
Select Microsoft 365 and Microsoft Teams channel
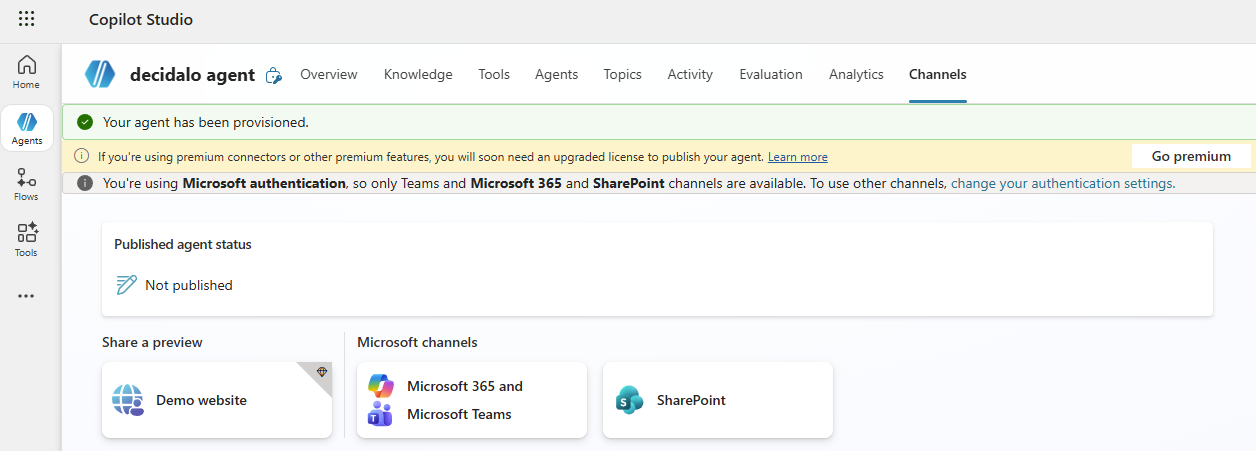pos(472,400)
